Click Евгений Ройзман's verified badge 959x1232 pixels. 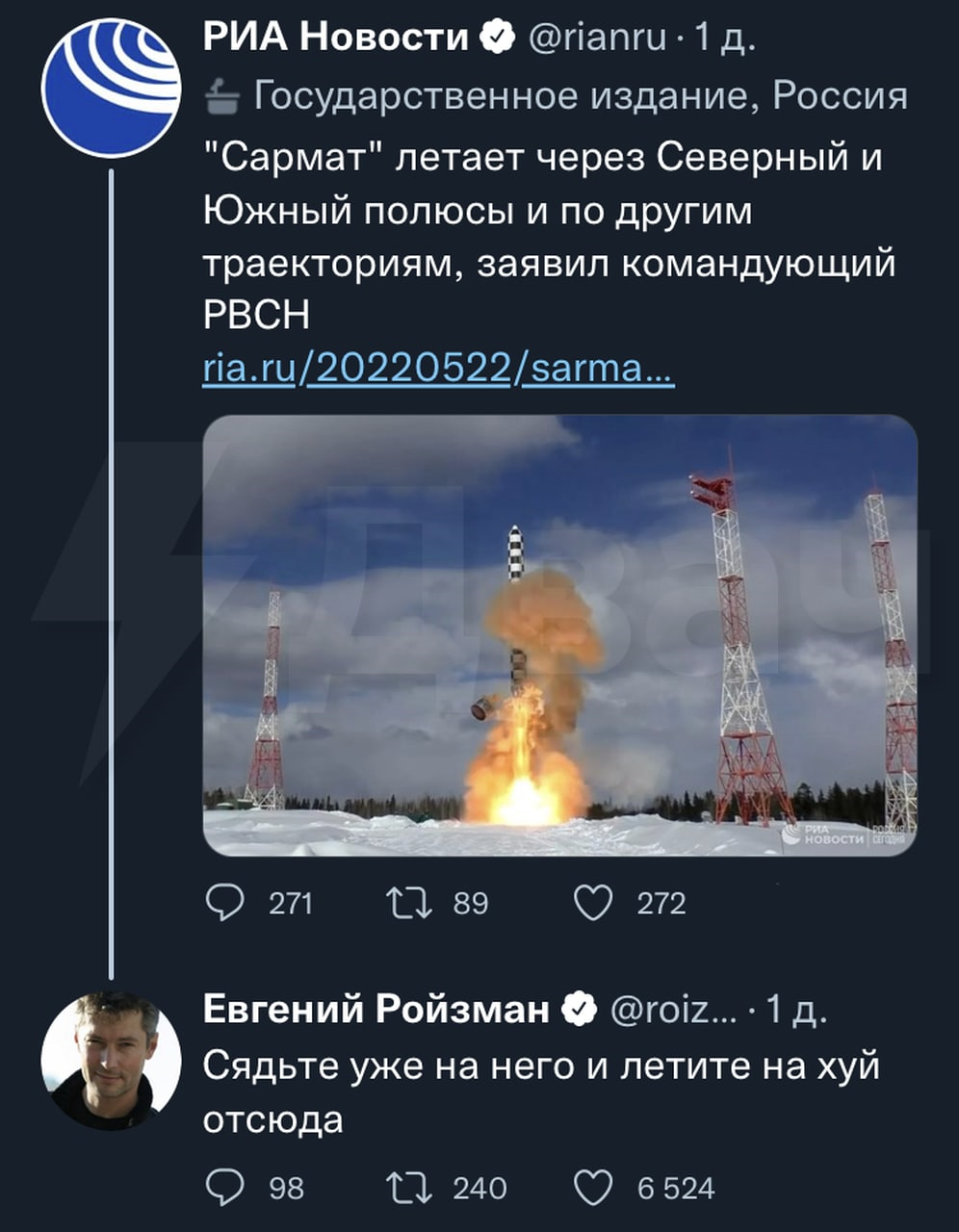click(579, 1010)
